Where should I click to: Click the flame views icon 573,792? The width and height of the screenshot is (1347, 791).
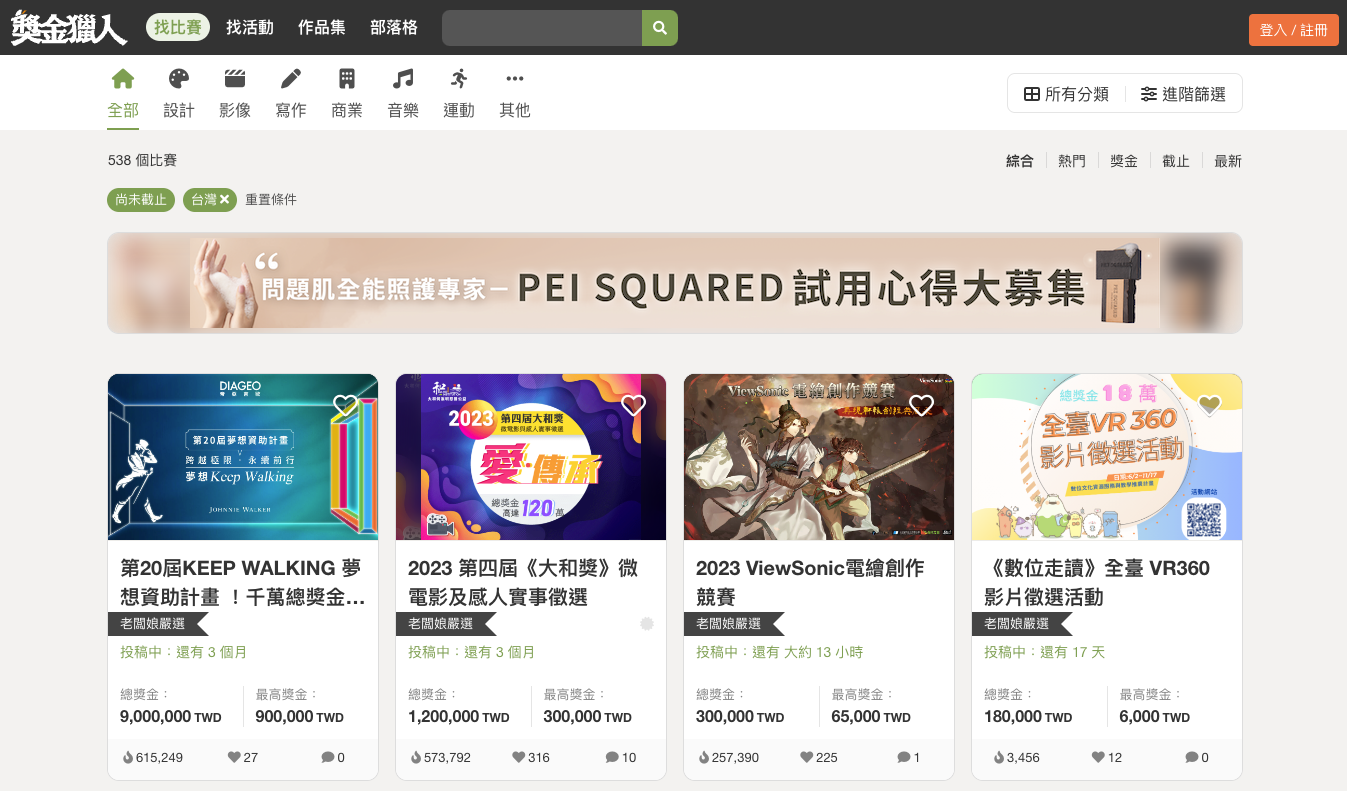click(x=416, y=758)
